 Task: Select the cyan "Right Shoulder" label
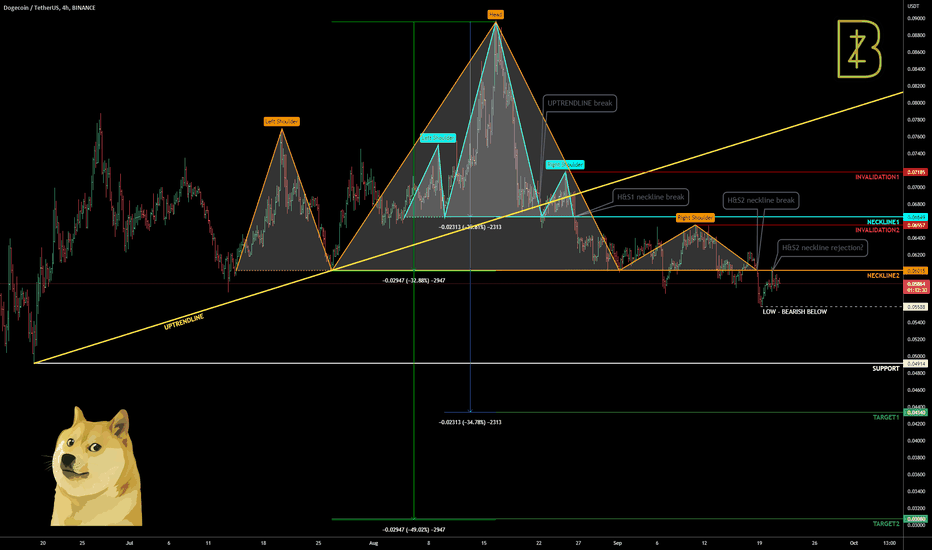coord(565,165)
